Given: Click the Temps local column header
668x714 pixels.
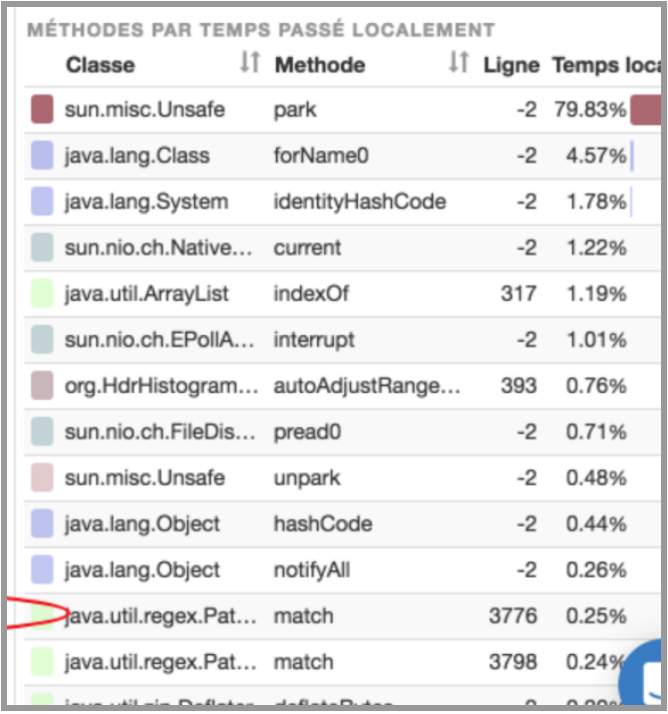Looking at the screenshot, I should point(603,65).
